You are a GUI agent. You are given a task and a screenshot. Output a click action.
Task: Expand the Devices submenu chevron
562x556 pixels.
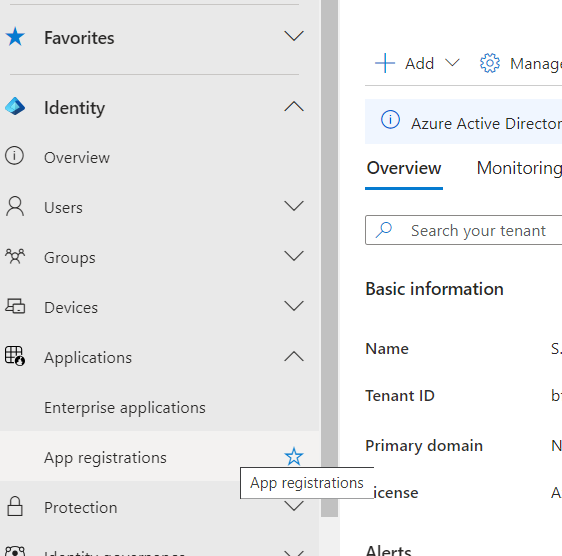294,306
